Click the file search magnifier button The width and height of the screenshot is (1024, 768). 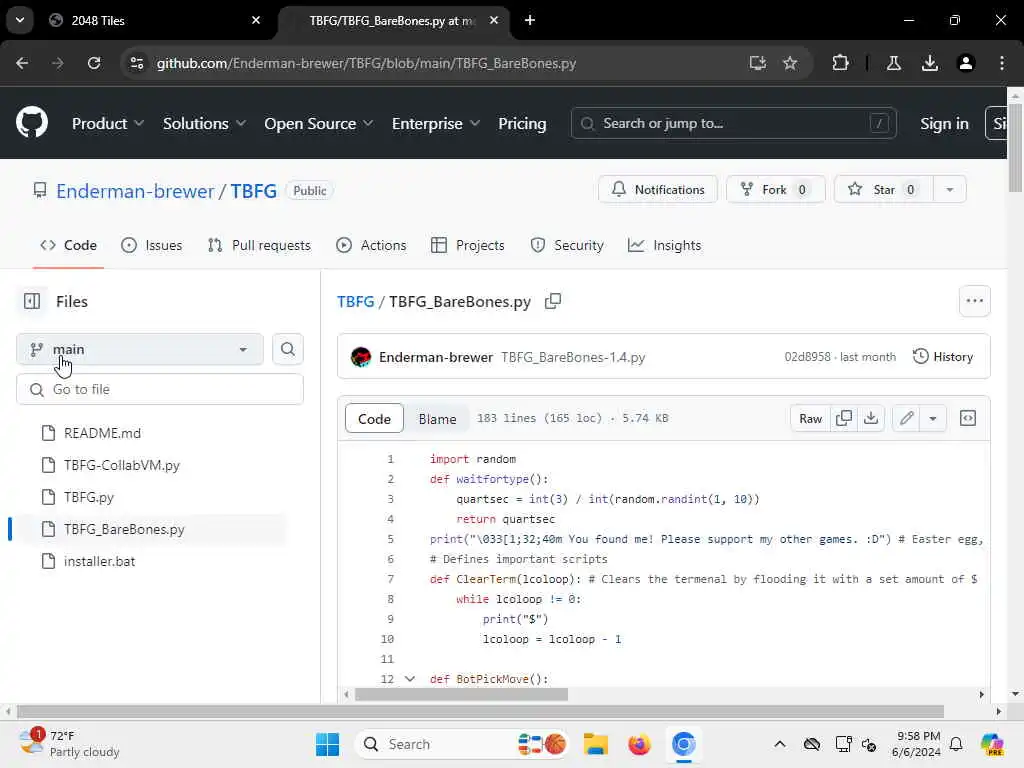287,349
